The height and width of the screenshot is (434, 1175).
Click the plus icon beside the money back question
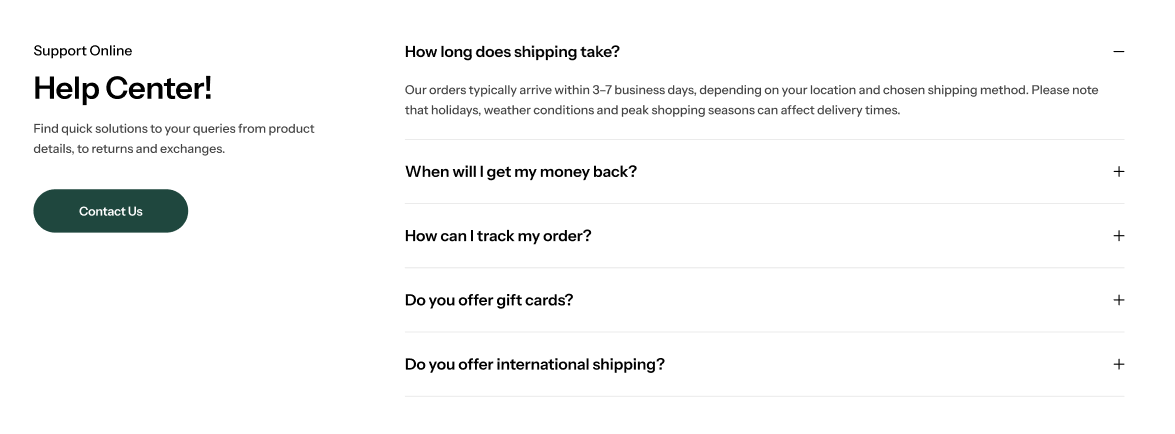coord(1118,171)
